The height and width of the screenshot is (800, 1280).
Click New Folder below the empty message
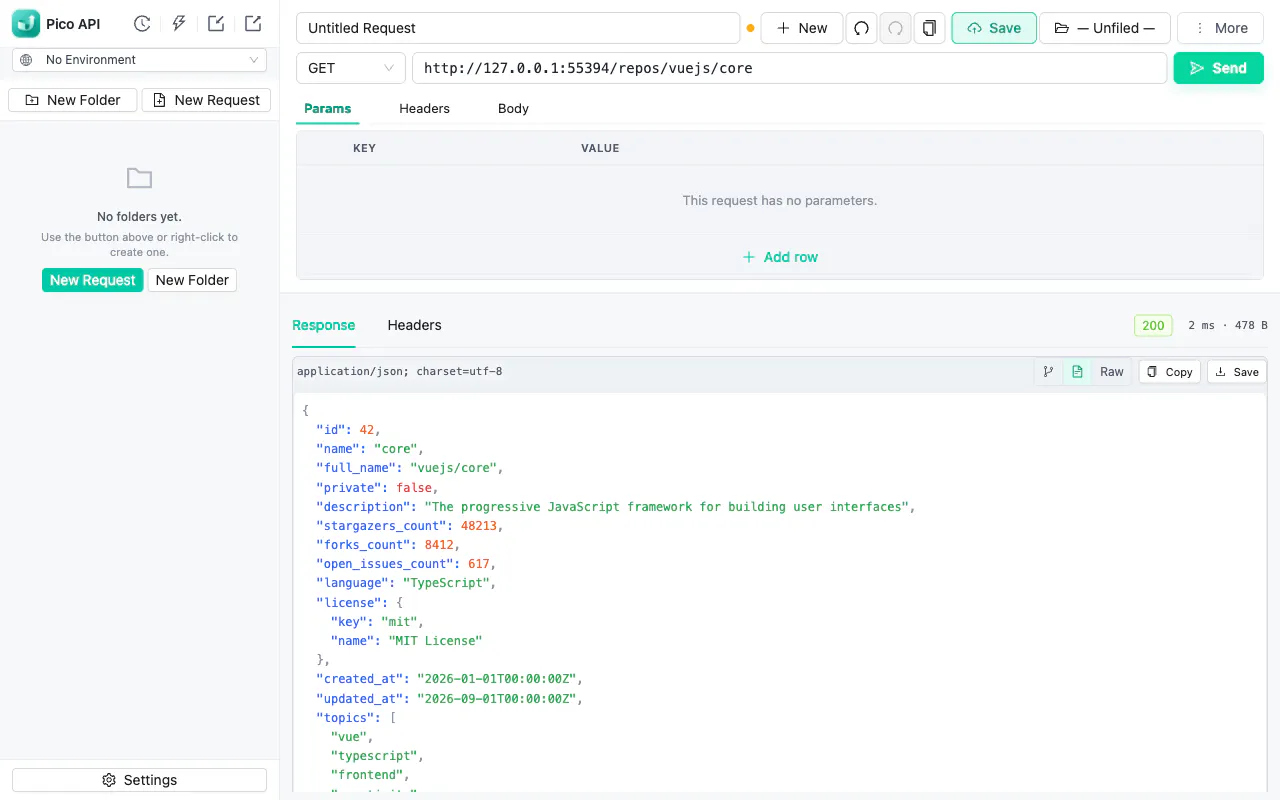(192, 280)
